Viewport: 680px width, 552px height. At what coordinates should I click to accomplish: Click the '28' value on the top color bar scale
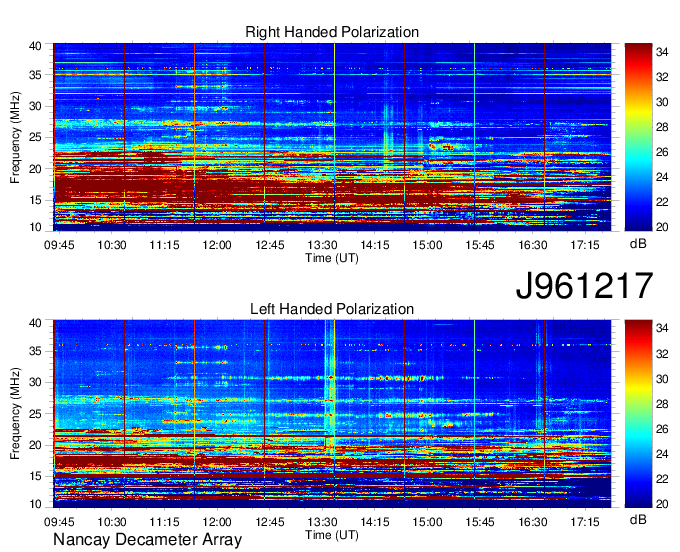click(662, 127)
